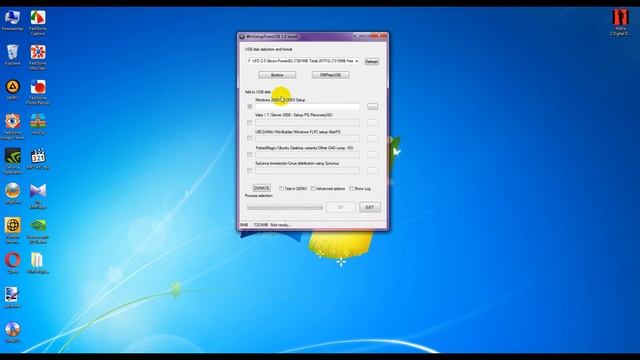
Task: Click the 'Not ready...' status bar text
Action: [281, 225]
